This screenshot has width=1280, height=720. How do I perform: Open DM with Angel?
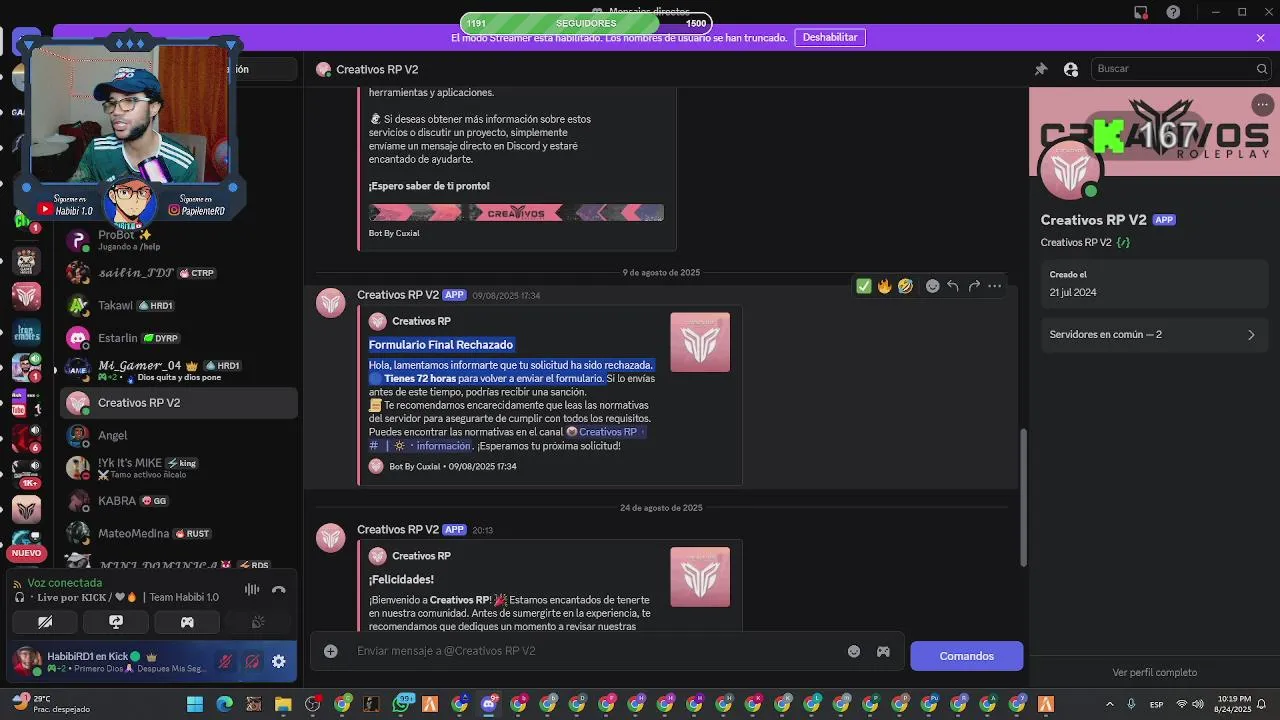click(x=178, y=435)
